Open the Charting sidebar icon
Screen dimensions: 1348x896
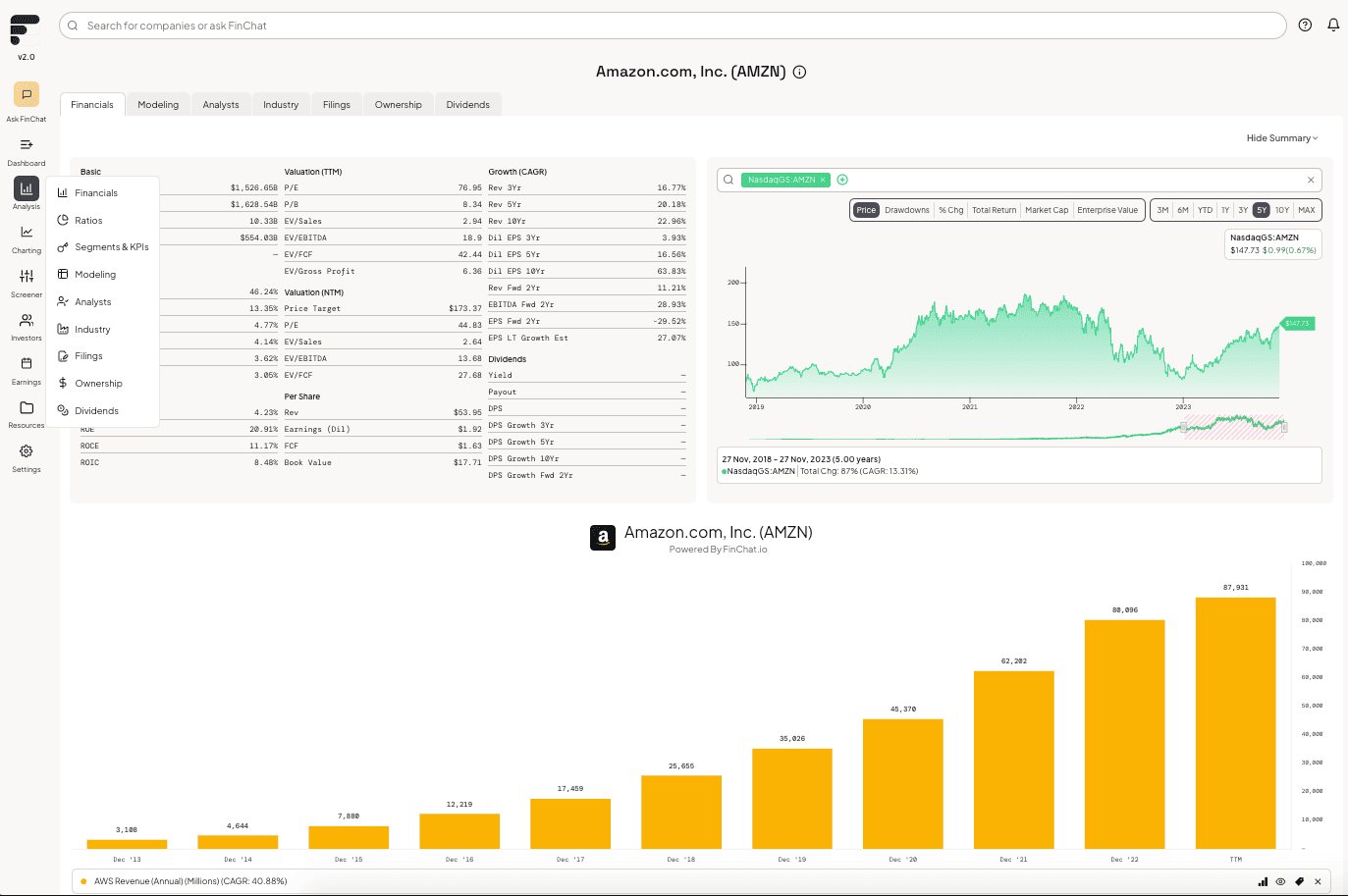pos(27,232)
